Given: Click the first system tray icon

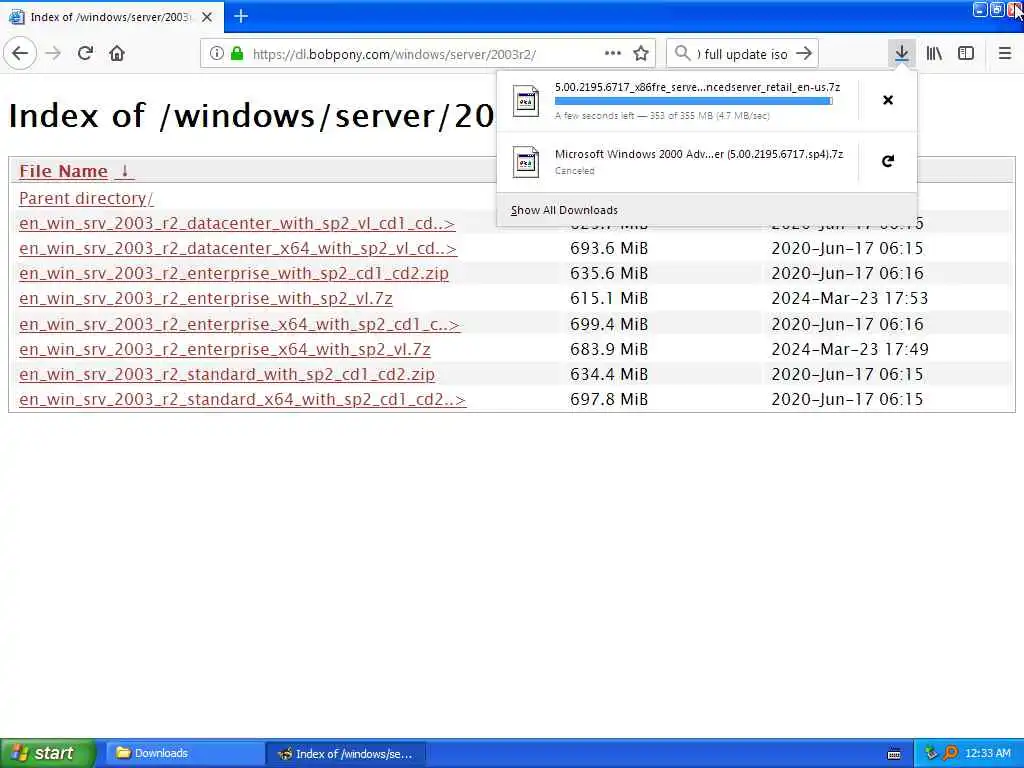Looking at the screenshot, I should pyautogui.click(x=931, y=754).
